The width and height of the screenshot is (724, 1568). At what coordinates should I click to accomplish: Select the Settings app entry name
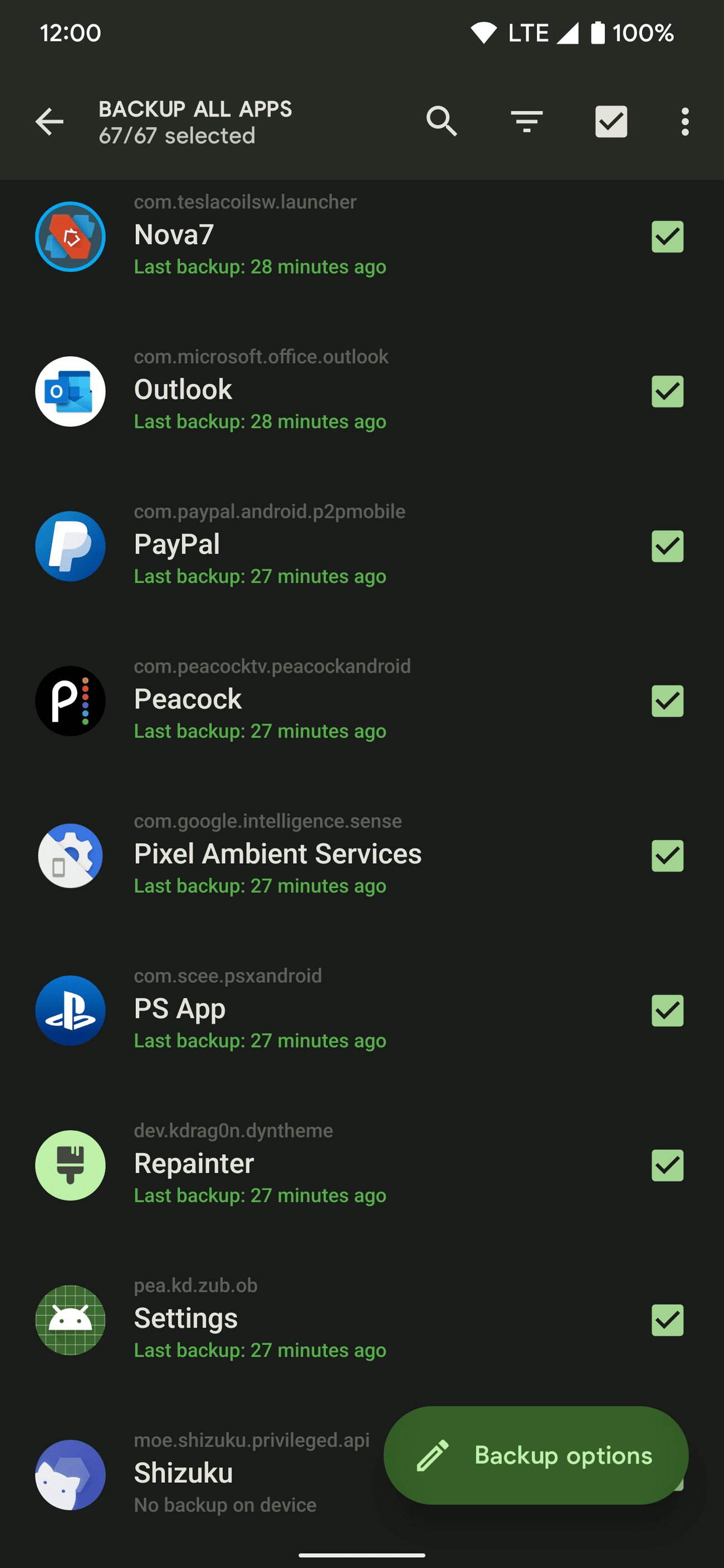[185, 1319]
